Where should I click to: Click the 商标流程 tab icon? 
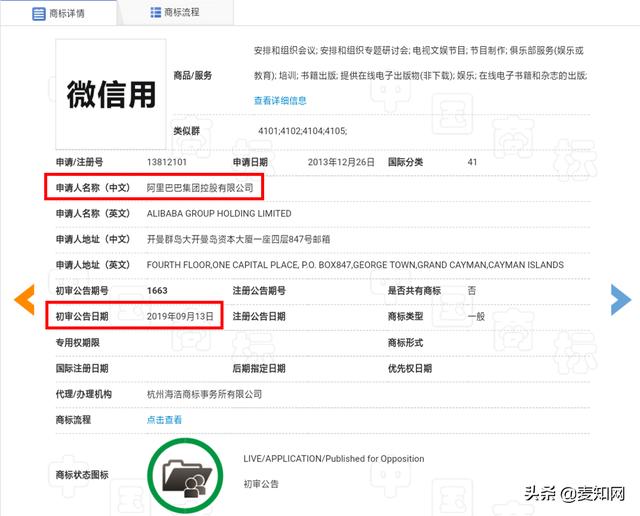(x=156, y=12)
